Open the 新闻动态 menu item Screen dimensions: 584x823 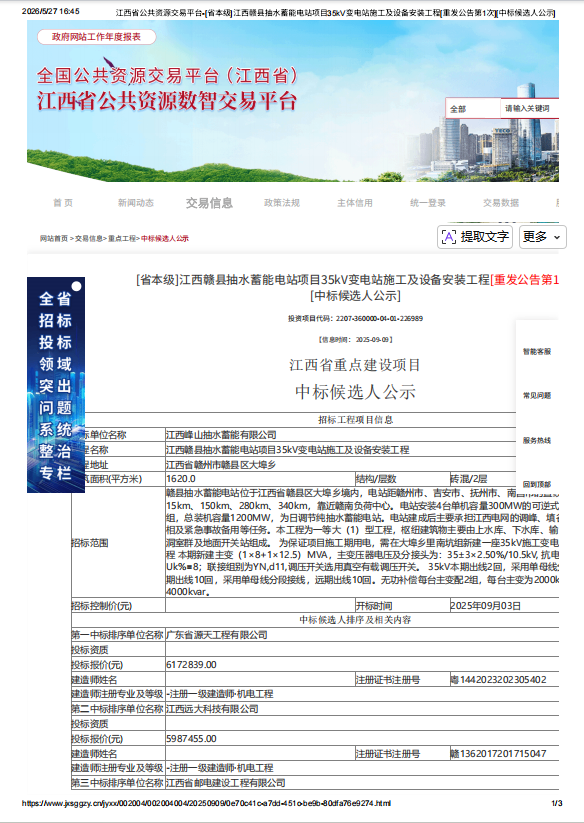[136, 203]
